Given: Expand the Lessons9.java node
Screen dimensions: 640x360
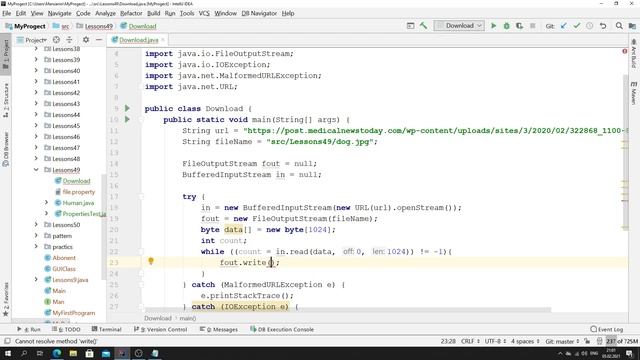Looking at the screenshot, I should click(x=36, y=280).
